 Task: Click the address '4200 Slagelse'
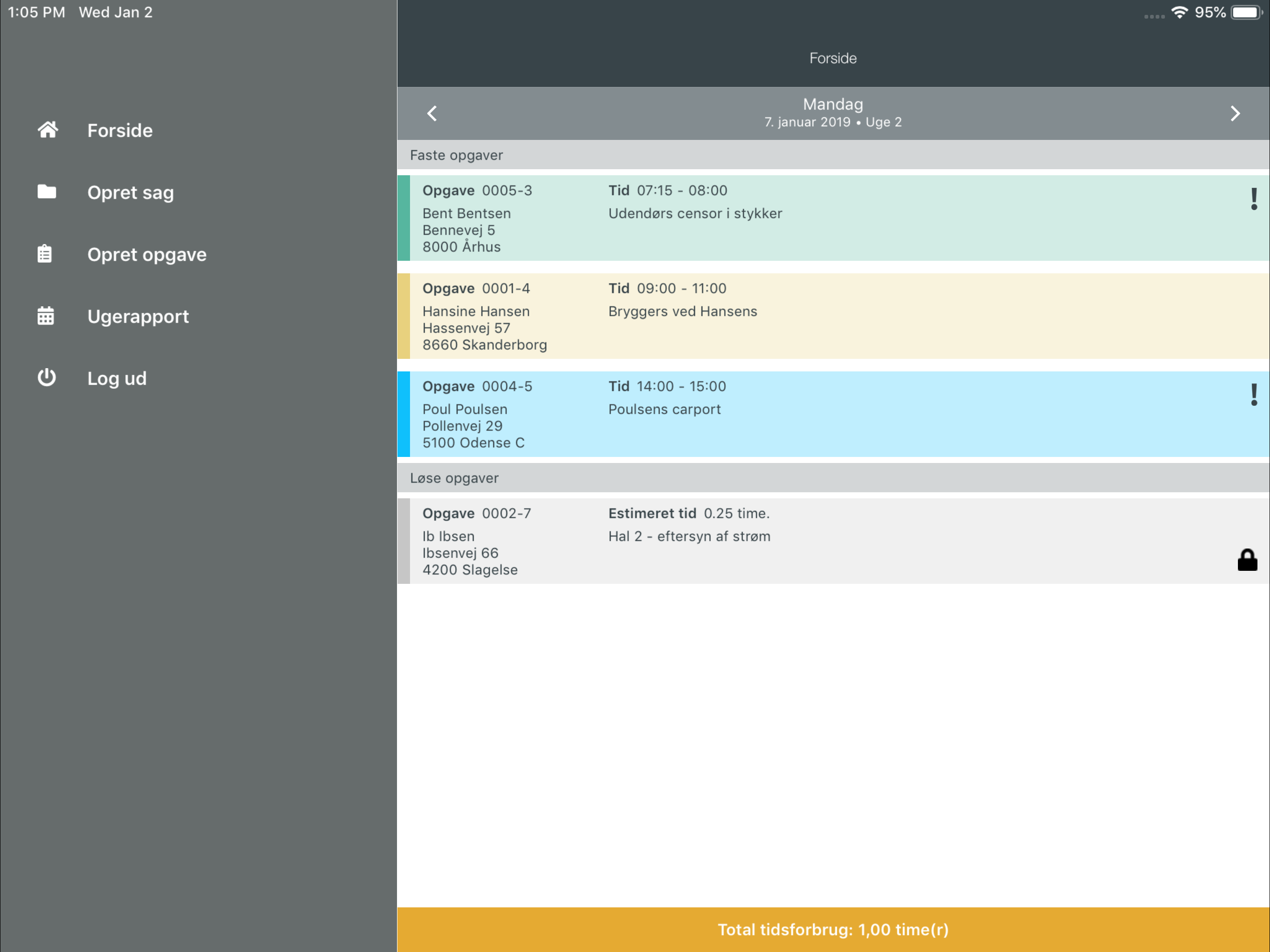tap(470, 569)
